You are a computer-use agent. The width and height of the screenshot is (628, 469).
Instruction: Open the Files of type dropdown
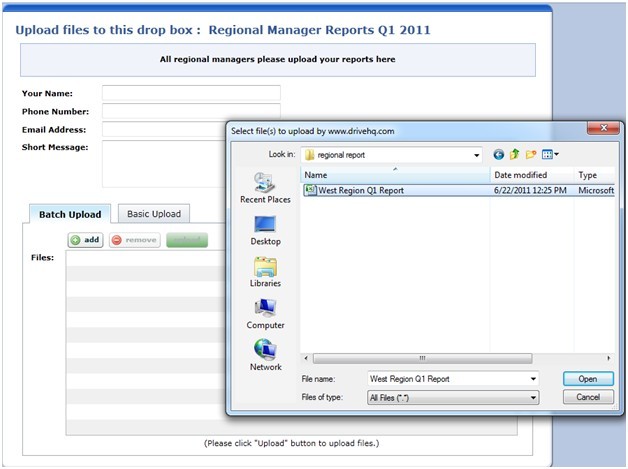[x=533, y=397]
